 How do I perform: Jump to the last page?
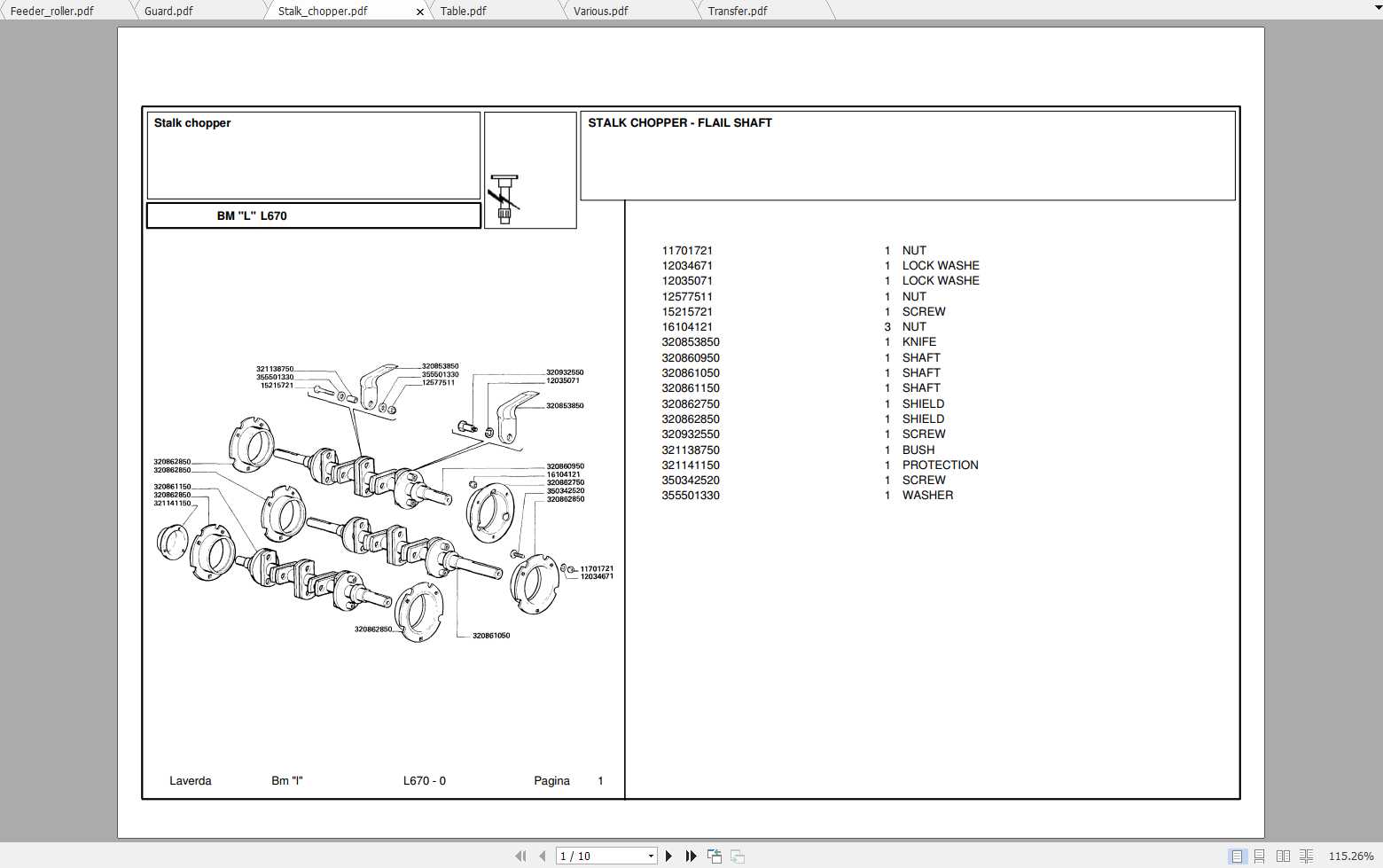tap(691, 856)
